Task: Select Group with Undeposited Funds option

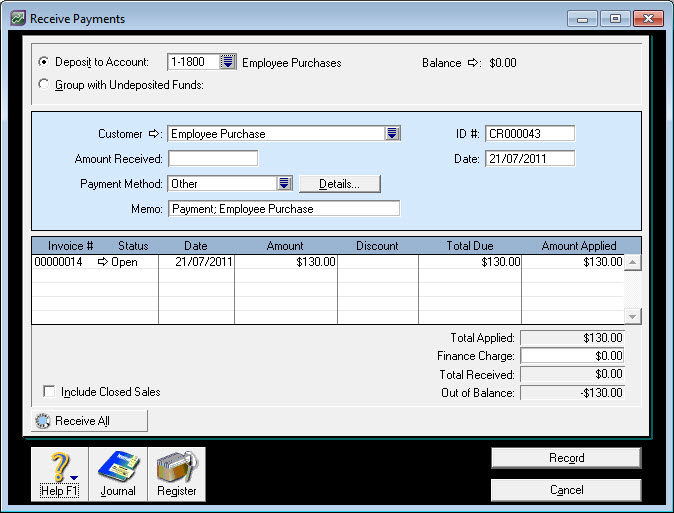Action: [x=43, y=85]
